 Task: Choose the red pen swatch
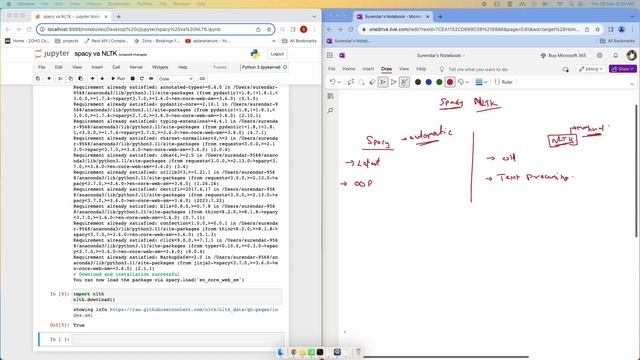(450, 82)
